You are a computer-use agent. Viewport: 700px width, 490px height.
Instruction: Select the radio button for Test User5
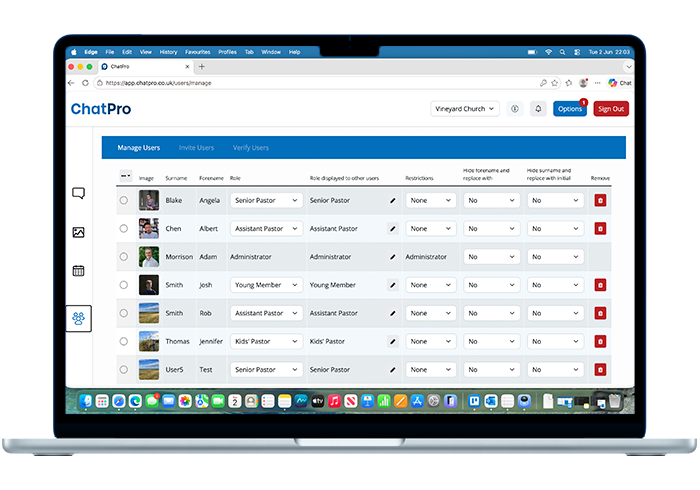(x=124, y=370)
